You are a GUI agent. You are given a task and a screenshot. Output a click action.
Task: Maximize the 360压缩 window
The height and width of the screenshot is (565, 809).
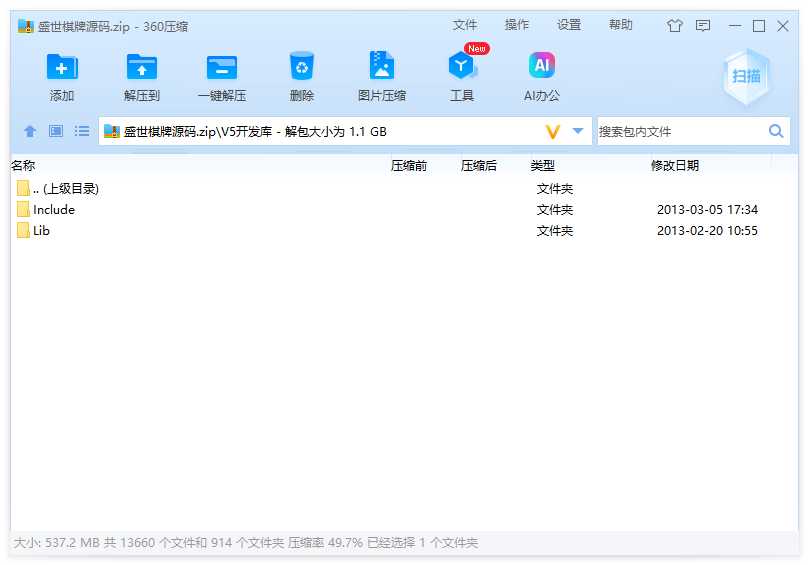pyautogui.click(x=759, y=26)
